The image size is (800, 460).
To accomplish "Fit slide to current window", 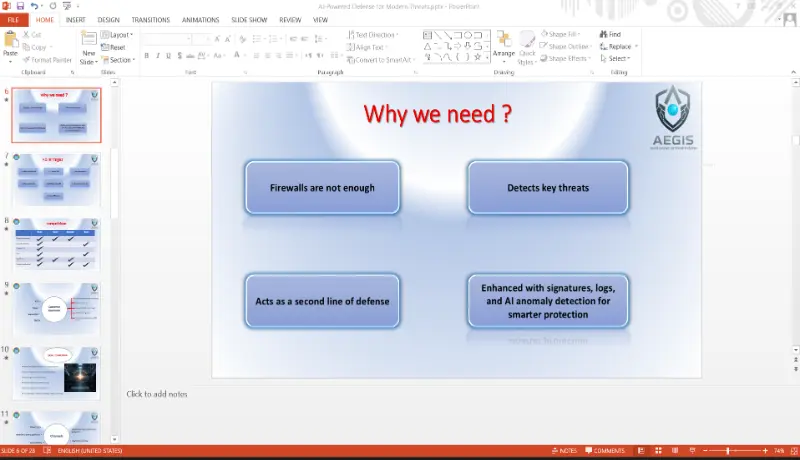I will 794,451.
